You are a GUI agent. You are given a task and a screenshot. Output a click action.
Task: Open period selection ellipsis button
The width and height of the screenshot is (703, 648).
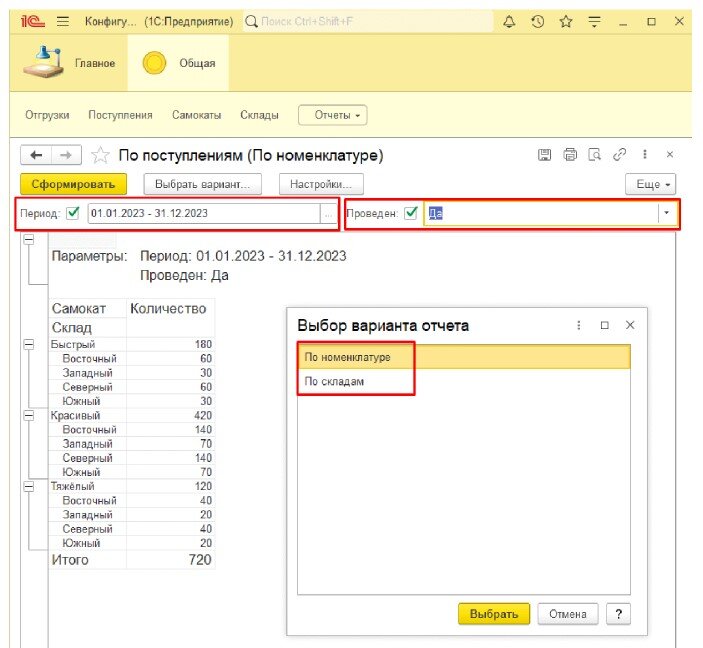tap(329, 214)
